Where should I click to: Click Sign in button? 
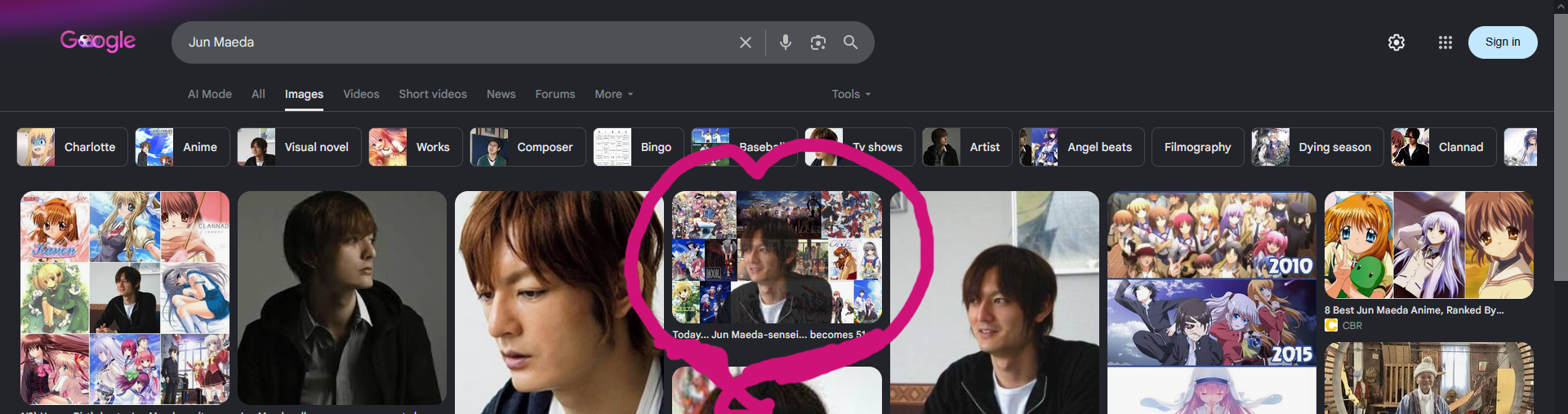(1503, 42)
